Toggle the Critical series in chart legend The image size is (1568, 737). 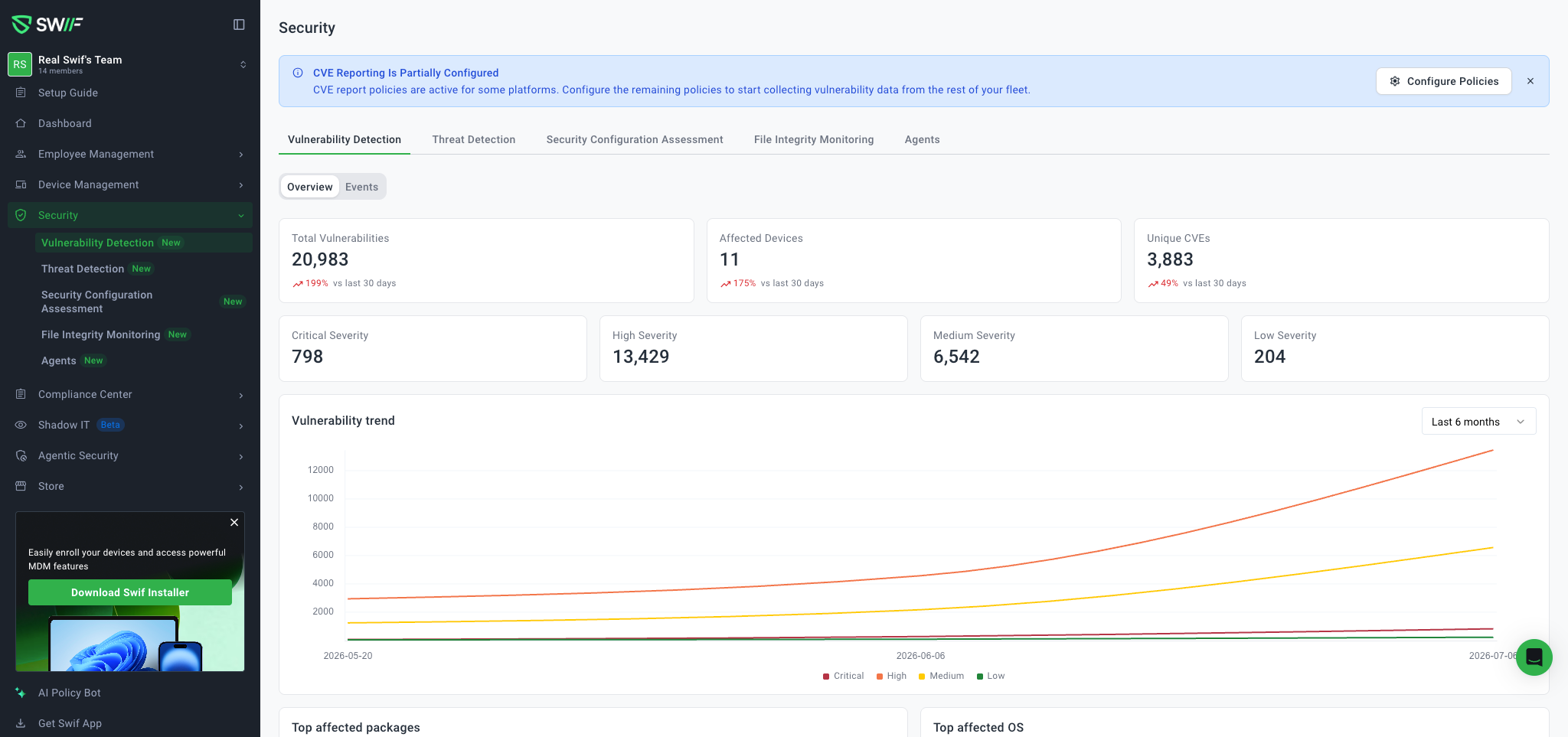coord(843,676)
